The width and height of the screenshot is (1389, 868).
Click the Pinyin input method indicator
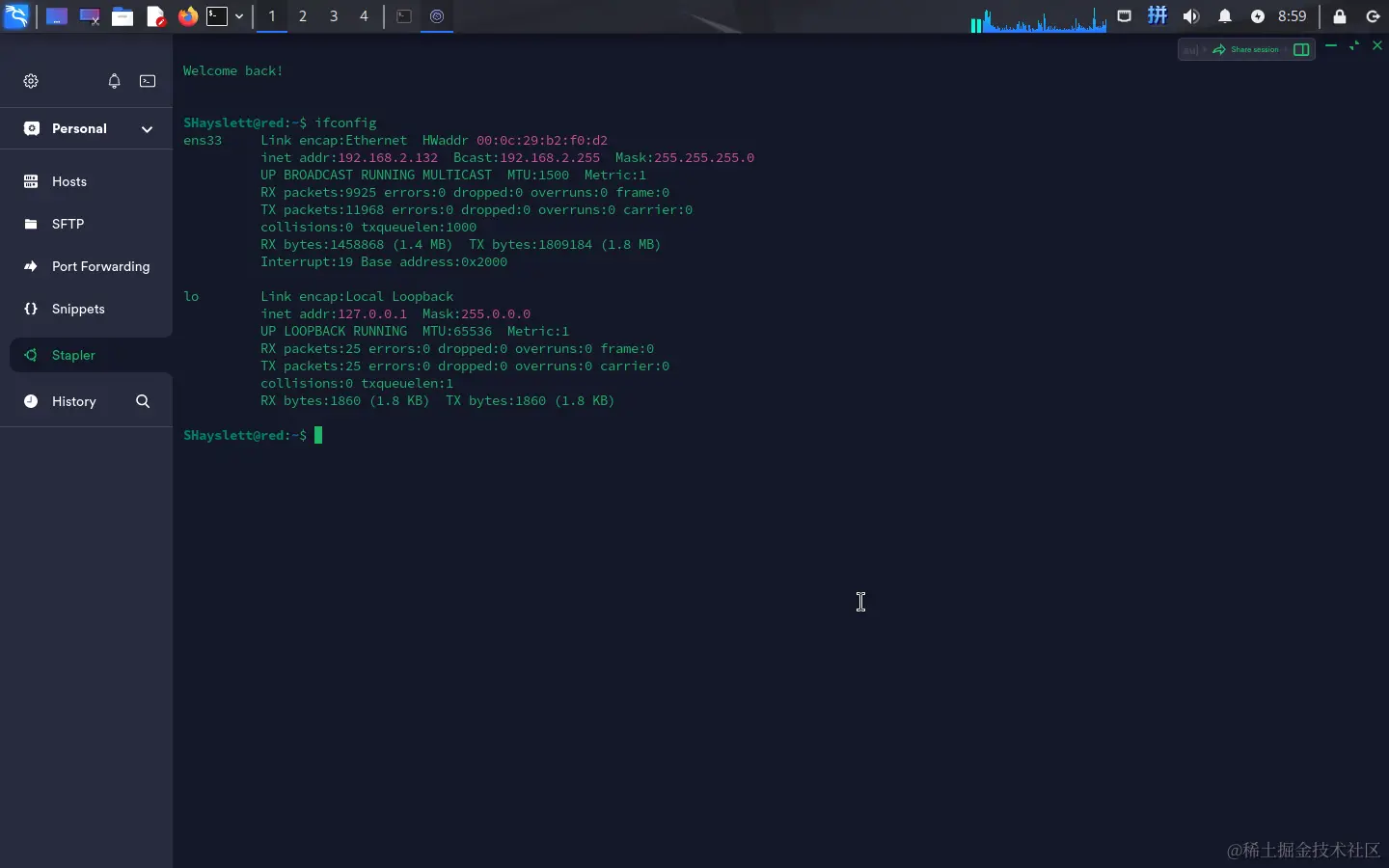pyautogui.click(x=1157, y=16)
